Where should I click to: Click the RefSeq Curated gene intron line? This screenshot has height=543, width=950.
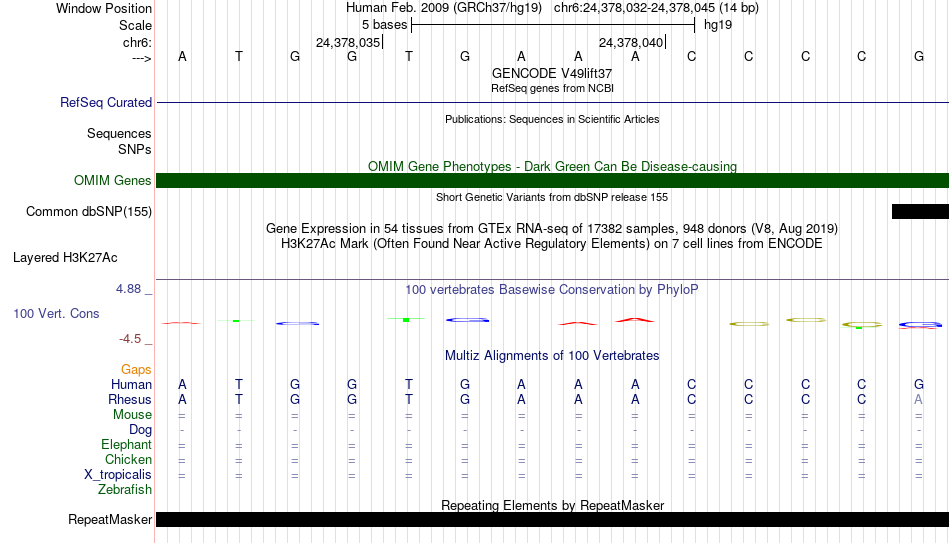point(552,102)
